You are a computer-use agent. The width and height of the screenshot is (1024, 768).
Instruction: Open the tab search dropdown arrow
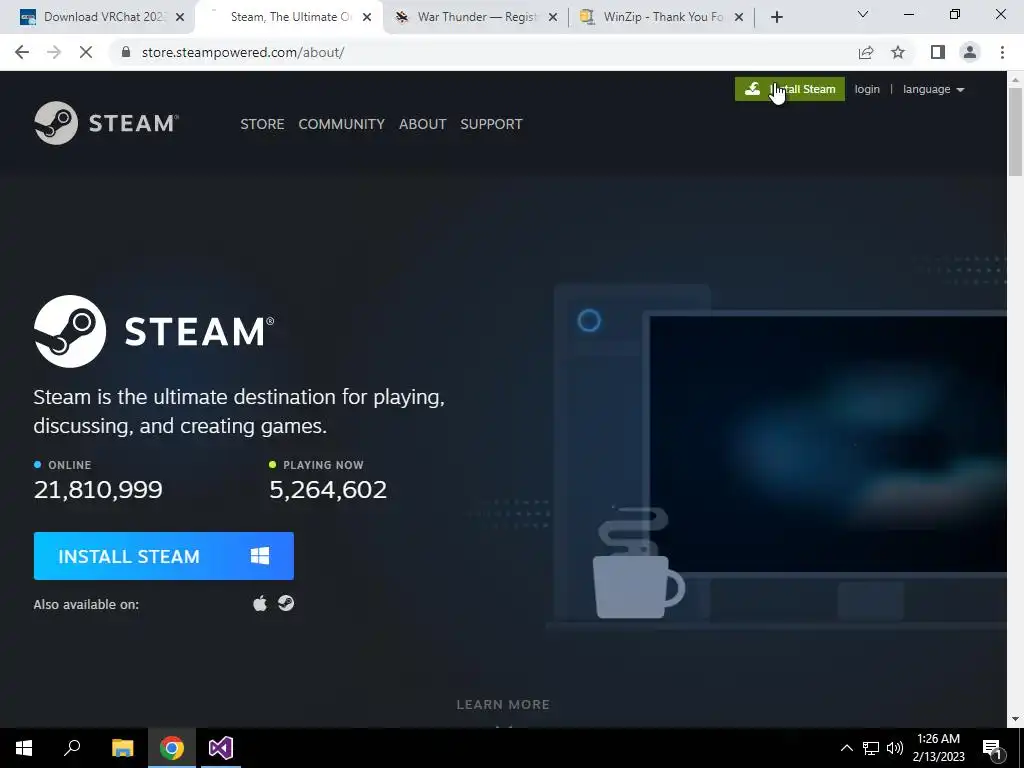tap(863, 14)
